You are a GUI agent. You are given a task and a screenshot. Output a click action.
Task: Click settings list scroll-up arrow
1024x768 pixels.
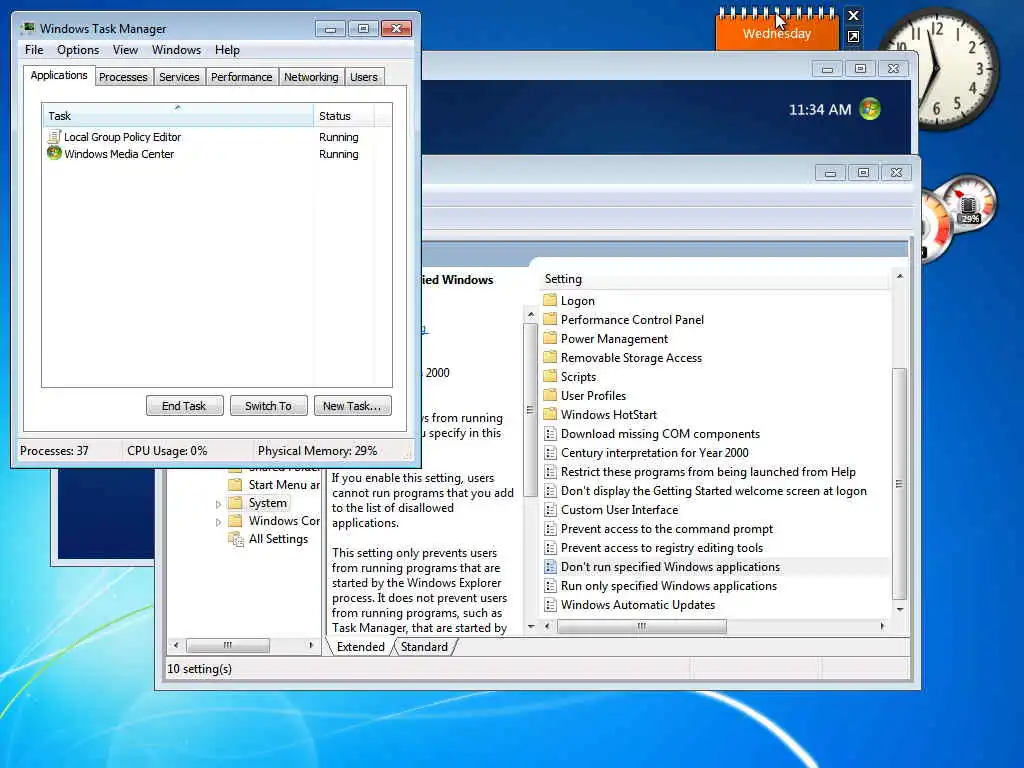click(x=899, y=277)
